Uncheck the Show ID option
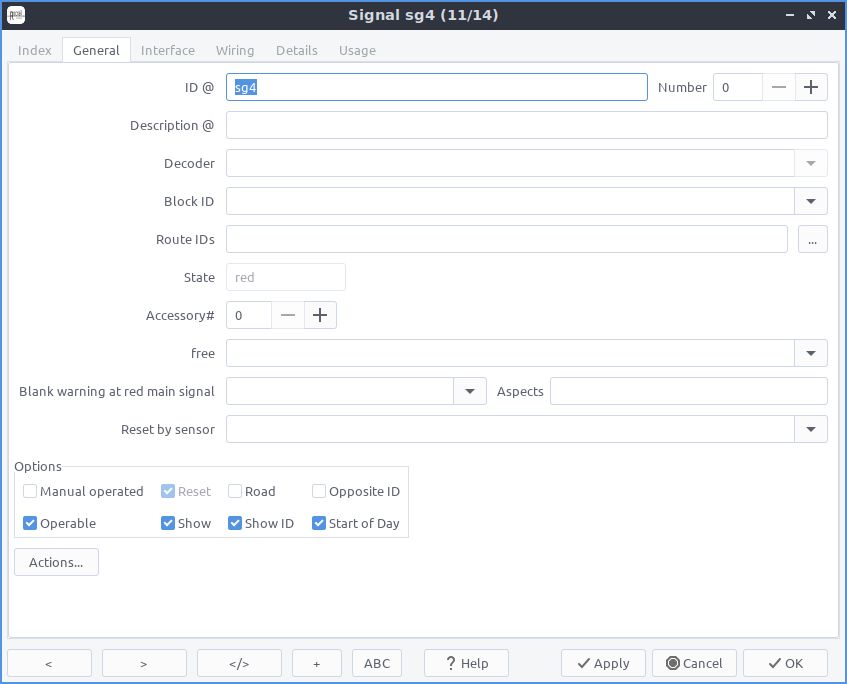This screenshot has width=847, height=684. (x=234, y=523)
